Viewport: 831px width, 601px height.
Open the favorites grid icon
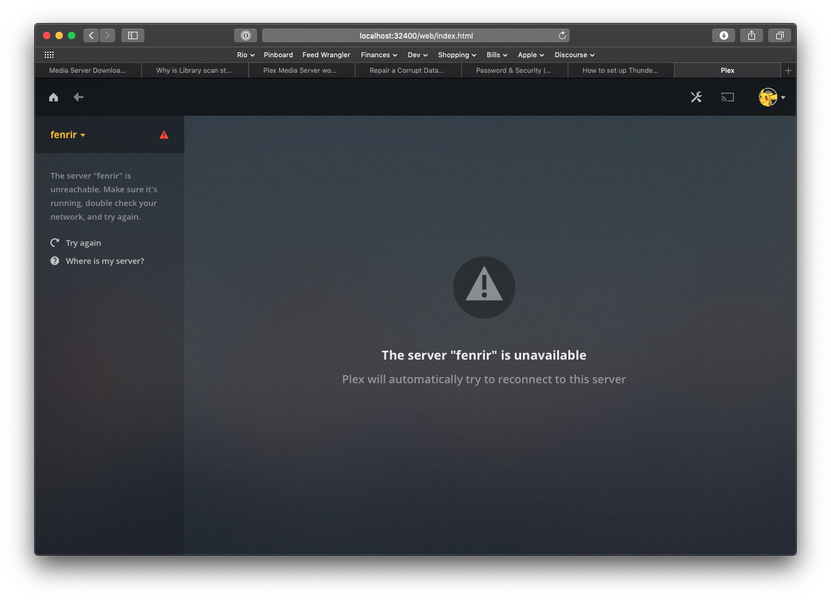(x=49, y=55)
